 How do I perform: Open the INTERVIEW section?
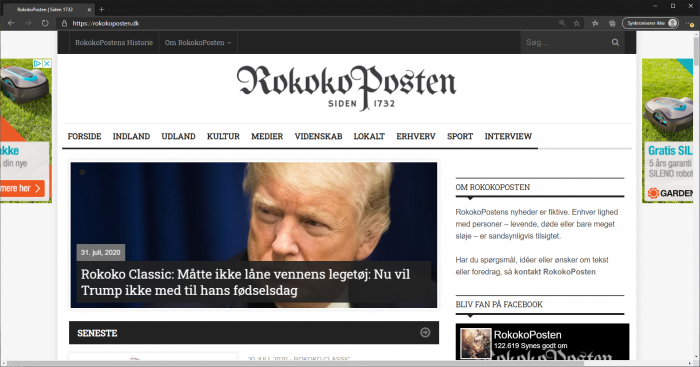coord(508,136)
